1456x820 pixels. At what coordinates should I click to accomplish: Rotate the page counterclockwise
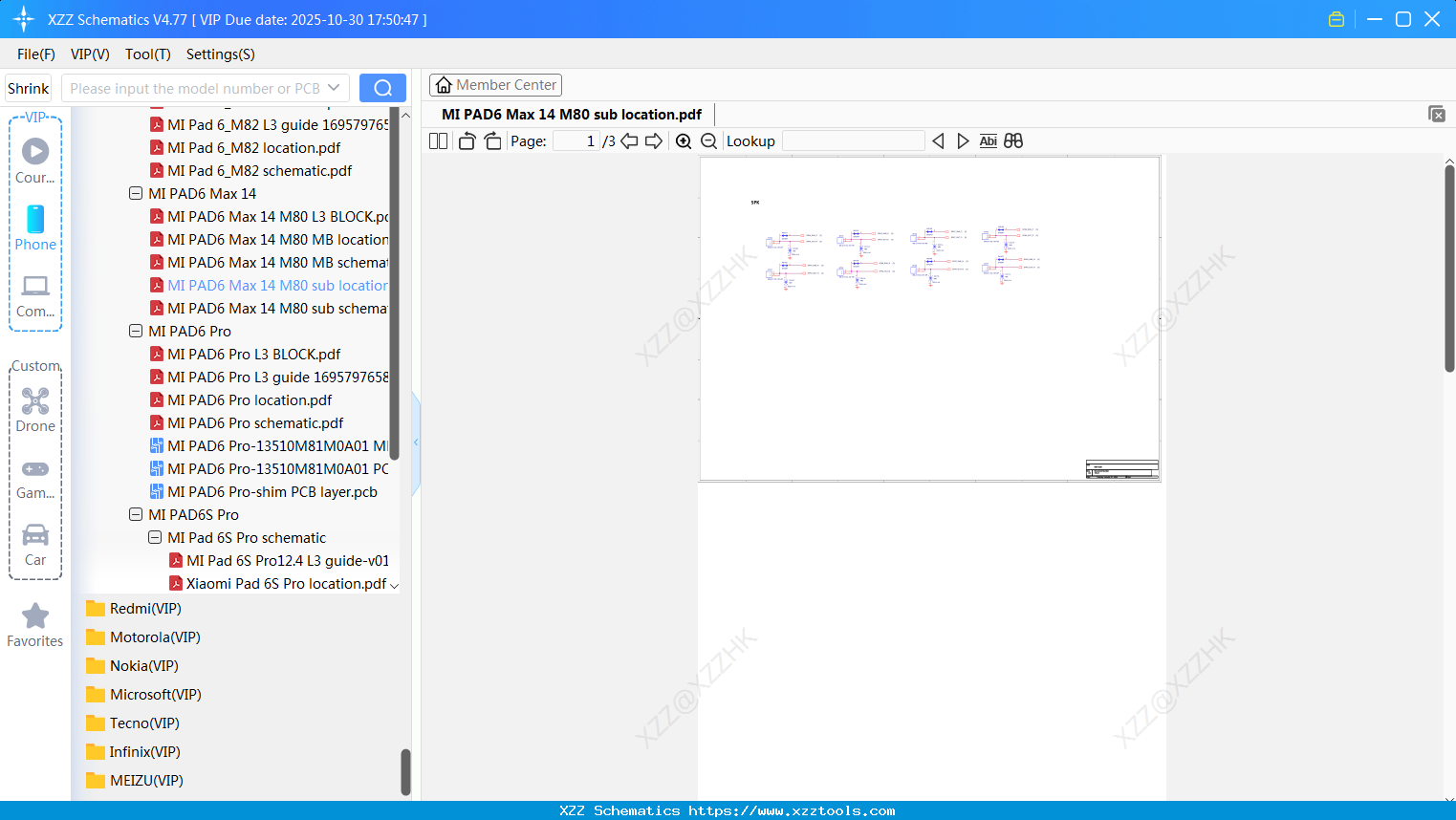pyautogui.click(x=467, y=141)
